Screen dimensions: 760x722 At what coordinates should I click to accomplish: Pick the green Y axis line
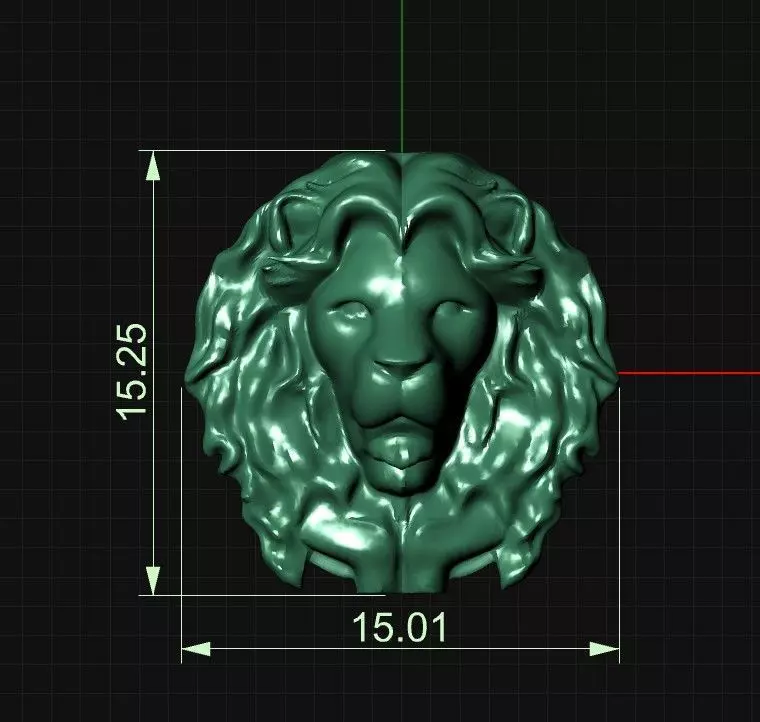tap(402, 76)
